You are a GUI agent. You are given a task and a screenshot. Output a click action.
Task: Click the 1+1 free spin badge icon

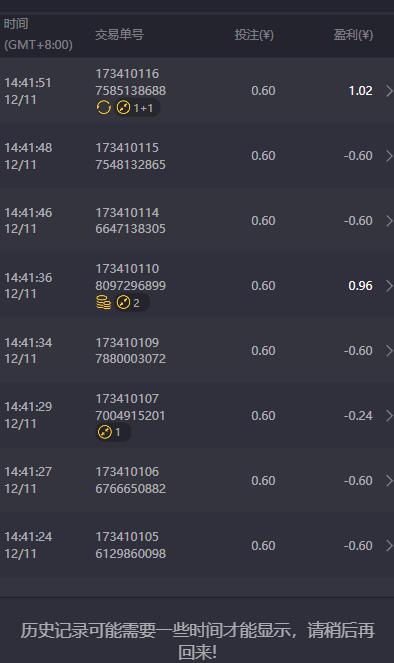point(123,108)
